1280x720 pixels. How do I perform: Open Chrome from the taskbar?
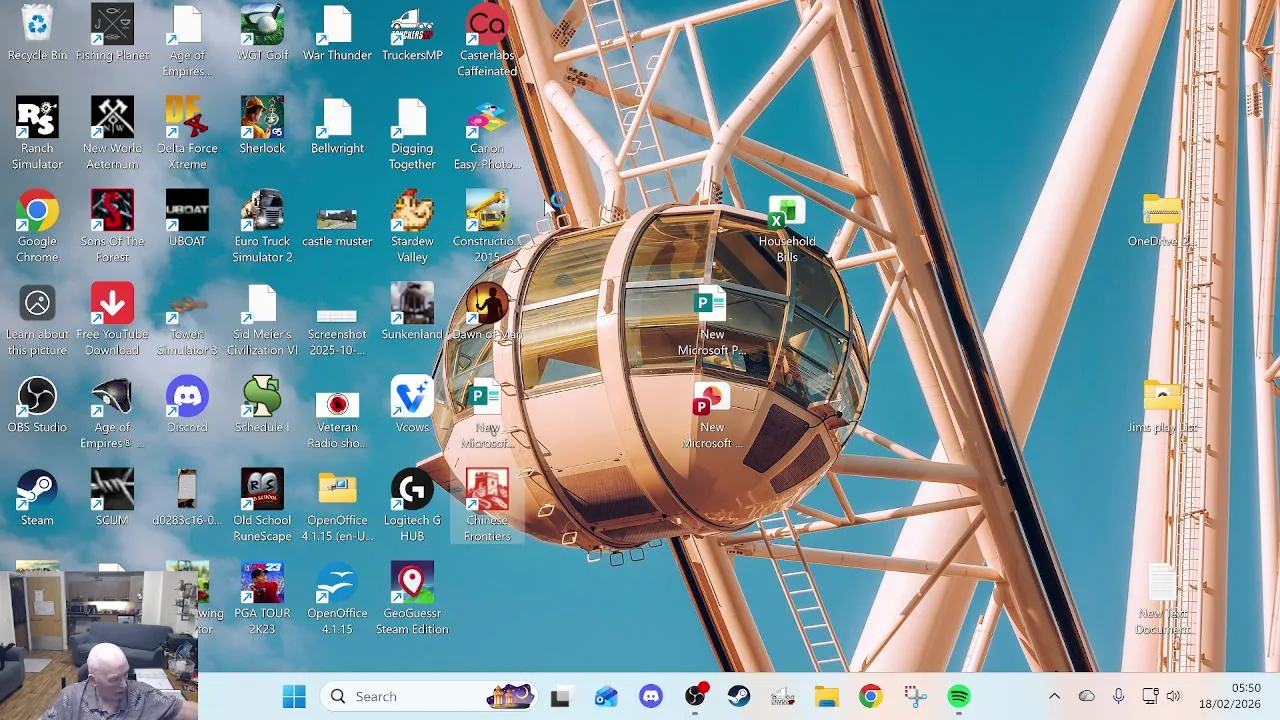[871, 696]
